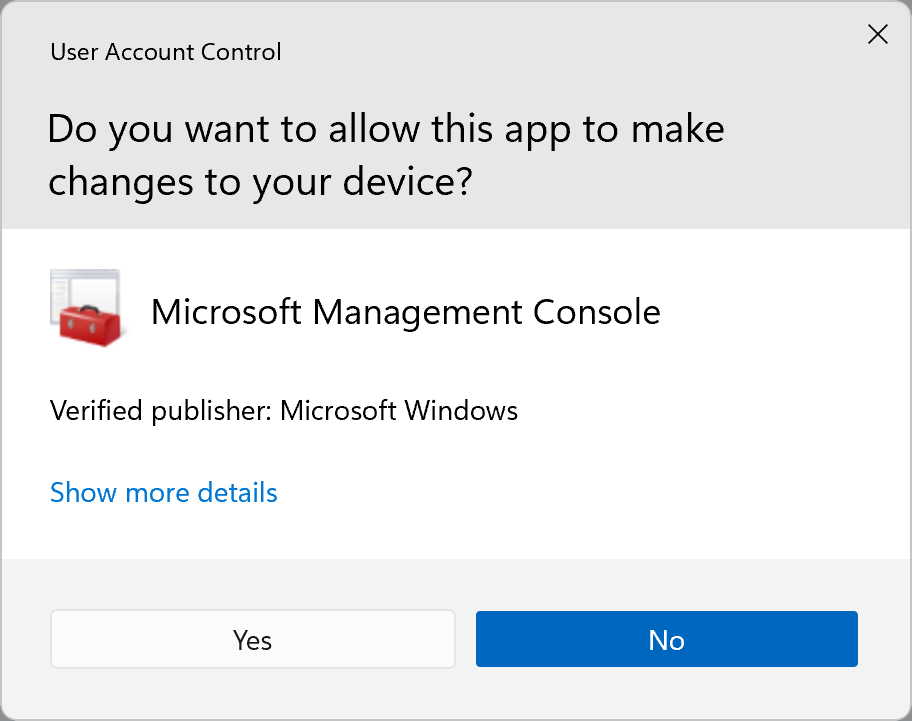Click the "changes to your device?" heading line

click(260, 182)
